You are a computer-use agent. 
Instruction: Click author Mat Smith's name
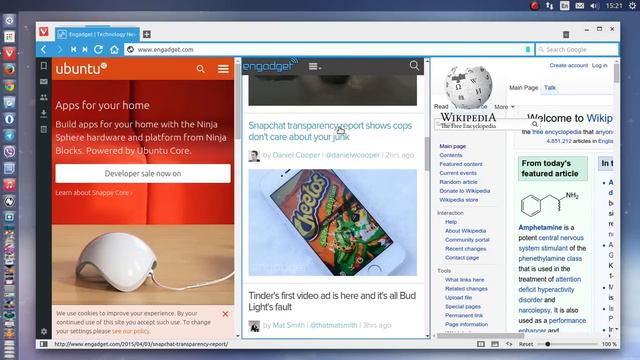click(289, 325)
